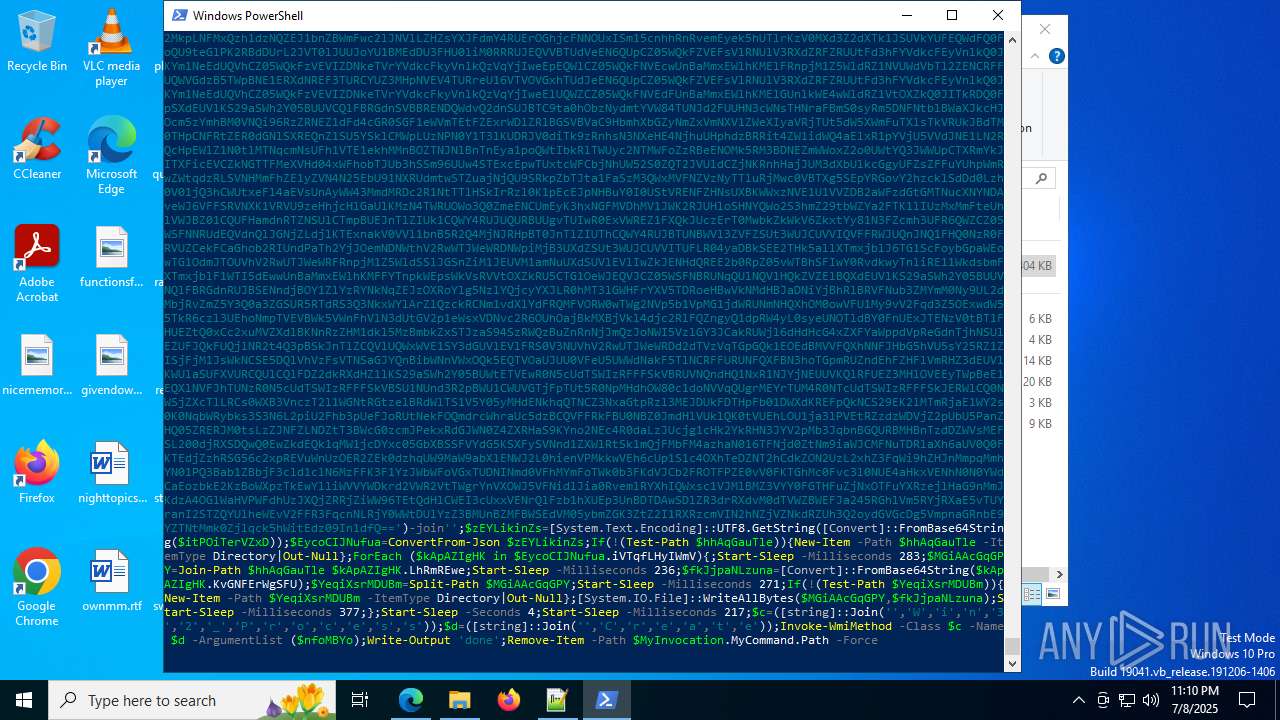1280x720 pixels.
Task: Click the PowerShell scrollbar up arrow
Action: [x=1012, y=39]
